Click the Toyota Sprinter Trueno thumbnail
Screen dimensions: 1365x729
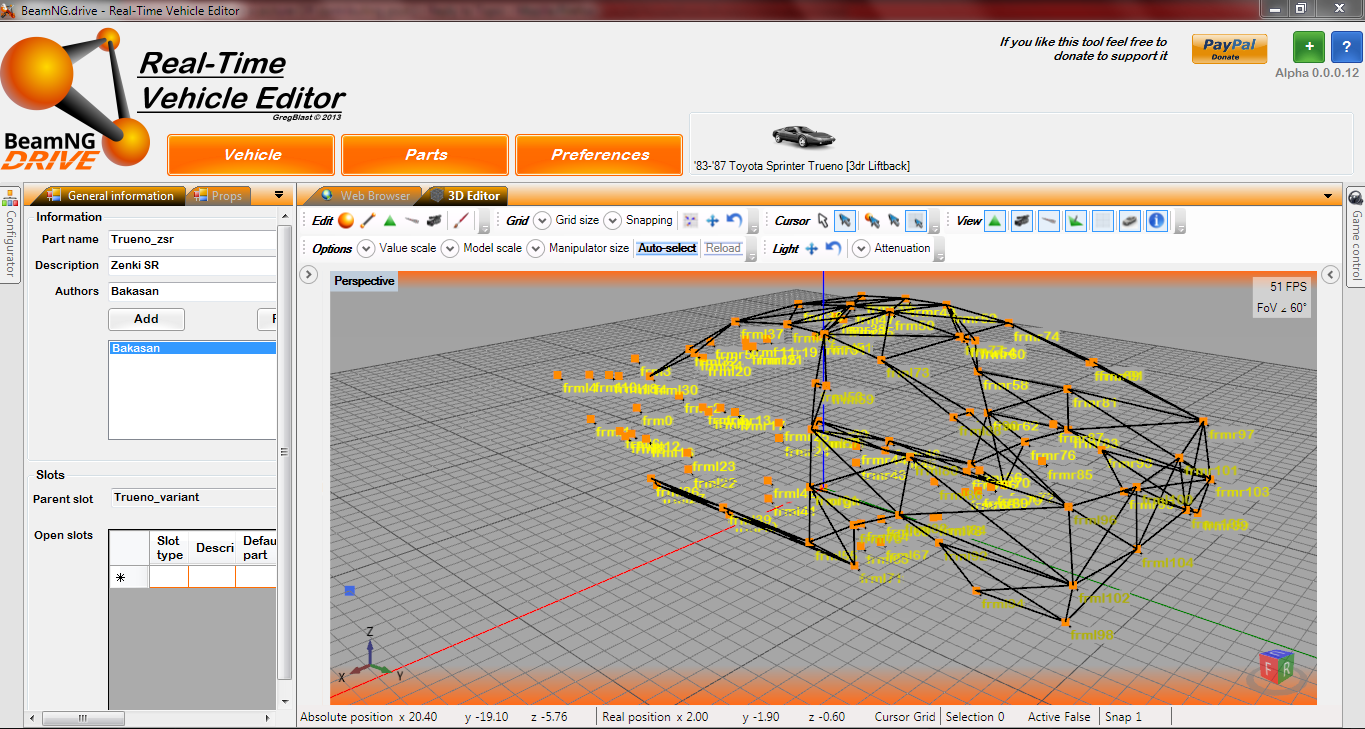[x=803, y=136]
